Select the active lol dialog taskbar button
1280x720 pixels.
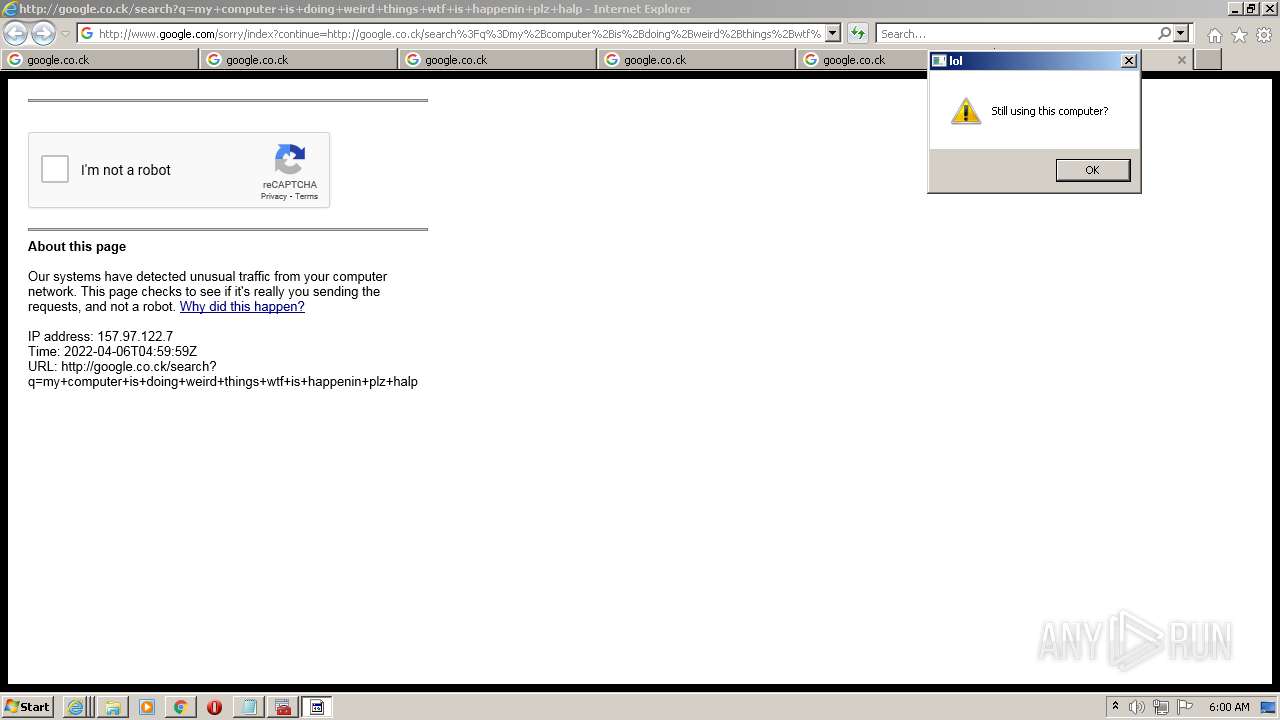click(317, 707)
